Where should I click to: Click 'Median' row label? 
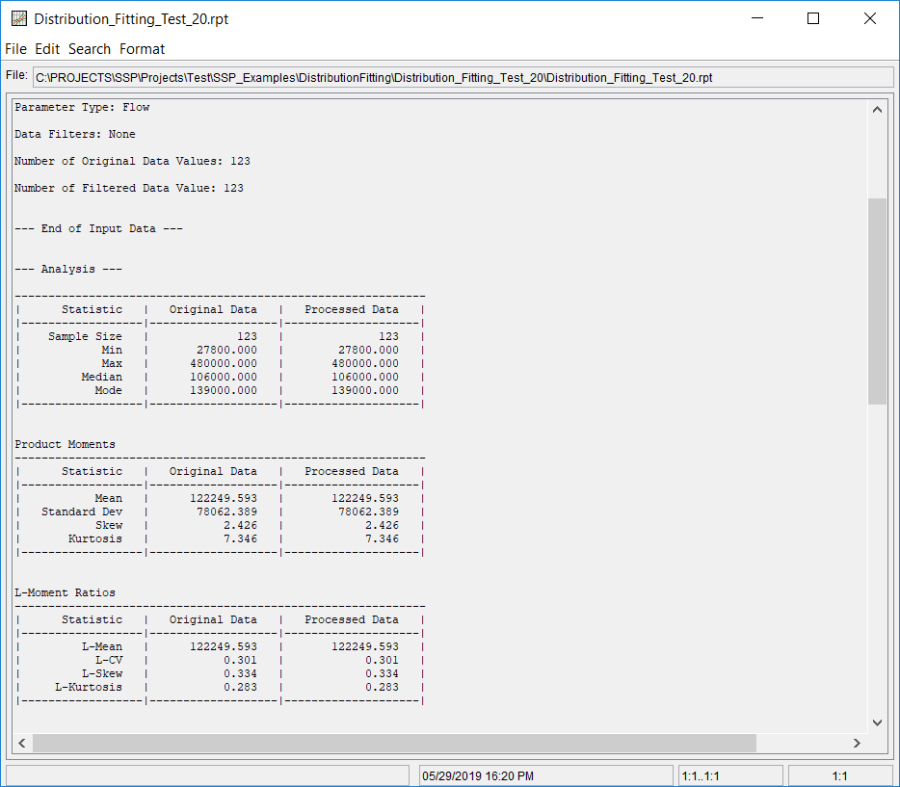[102, 377]
